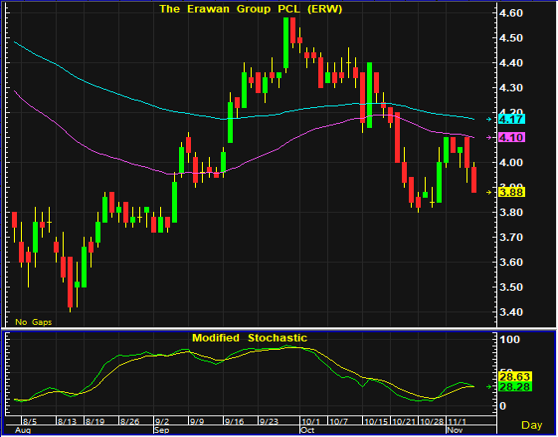The image size is (558, 437).
Task: Click the 8/19 date marker
Action: [x=95, y=422]
